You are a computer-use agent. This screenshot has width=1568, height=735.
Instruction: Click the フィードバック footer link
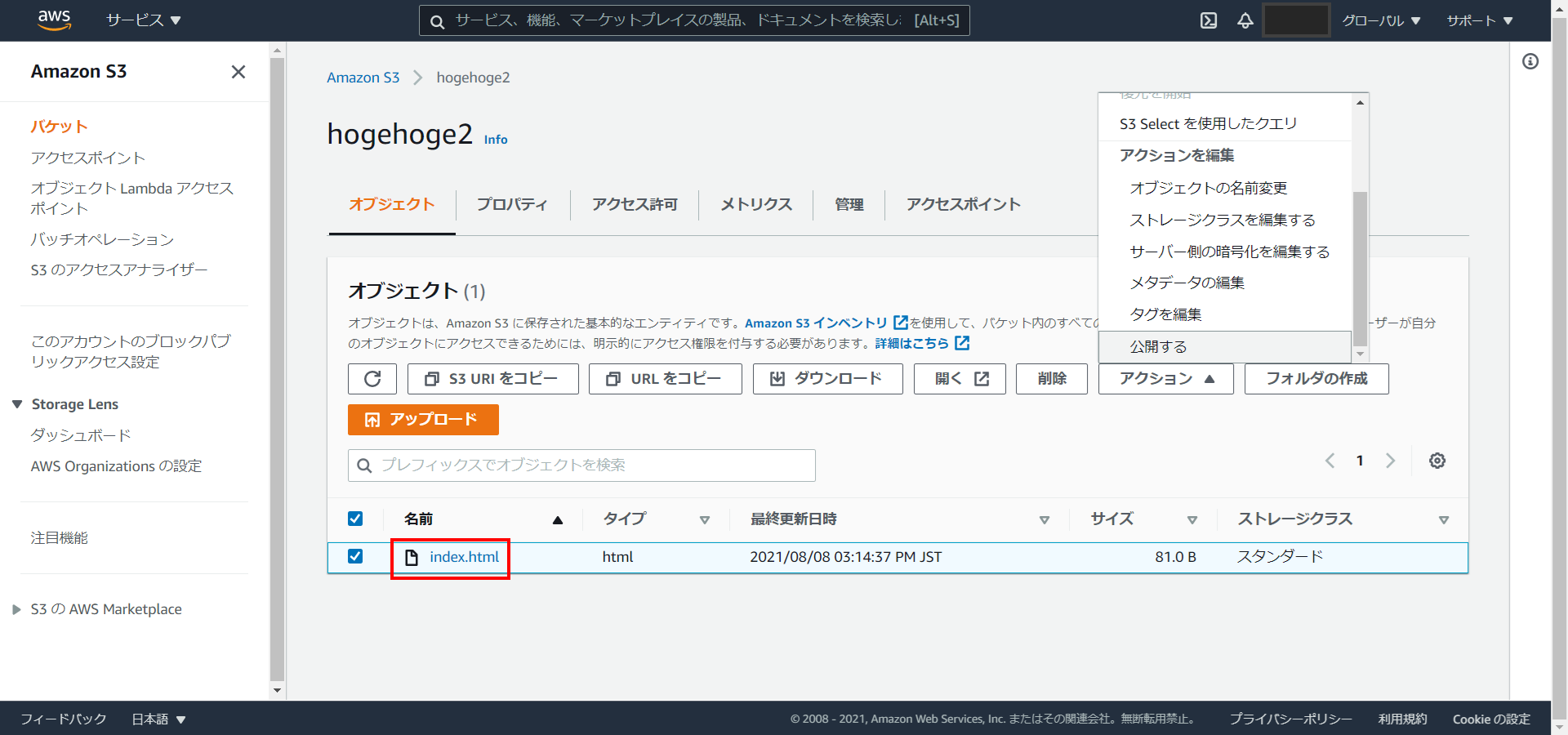click(64, 719)
